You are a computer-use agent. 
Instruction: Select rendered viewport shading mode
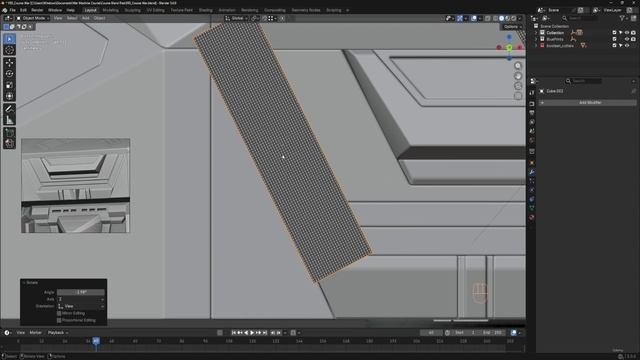coord(514,18)
